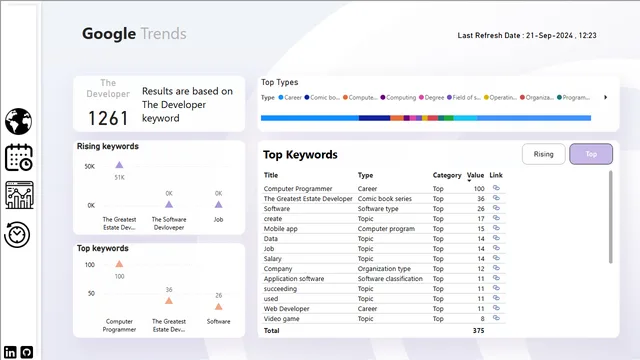This screenshot has width=640, height=360.
Task: Open the history clock page icon
Action: click(17, 234)
